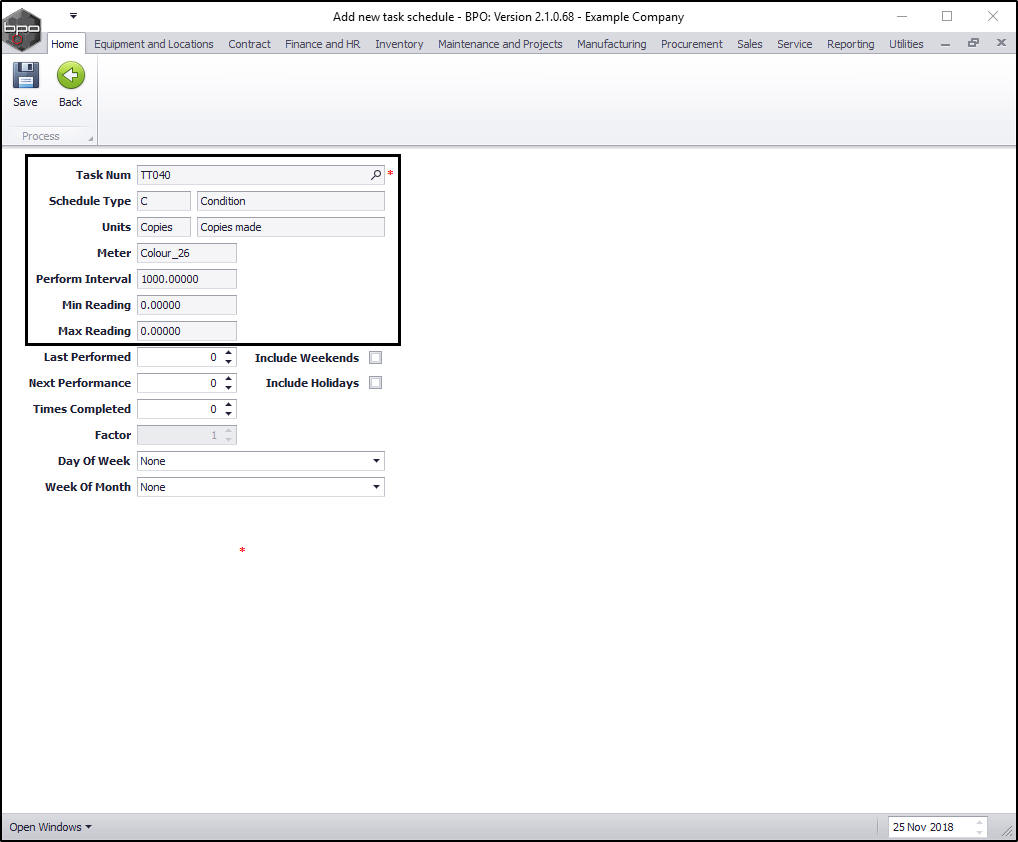Open the Procurement ribbon tab
This screenshot has height=842, width=1018.
[x=691, y=43]
